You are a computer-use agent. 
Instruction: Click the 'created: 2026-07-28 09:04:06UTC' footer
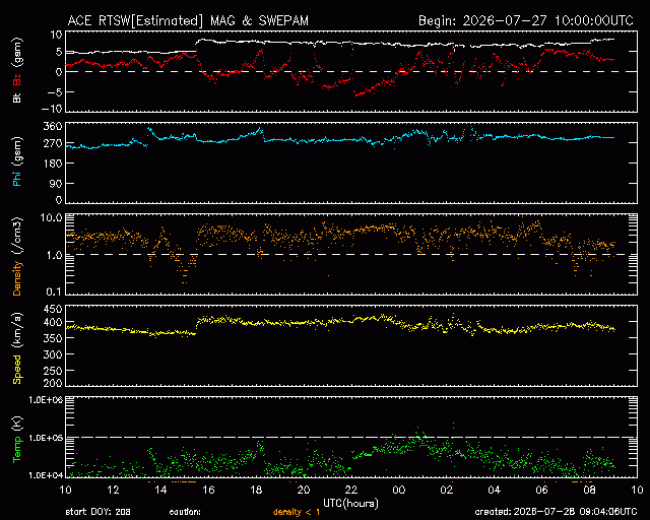coord(556,512)
